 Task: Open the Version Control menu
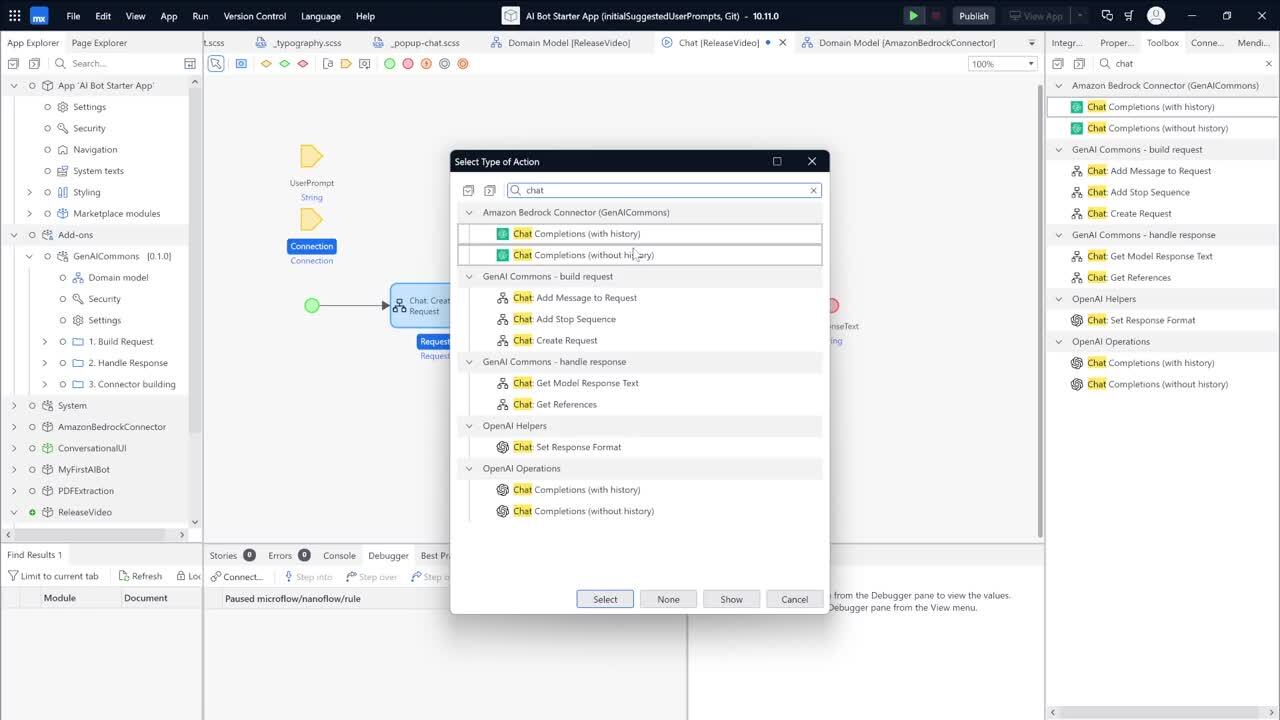click(254, 16)
